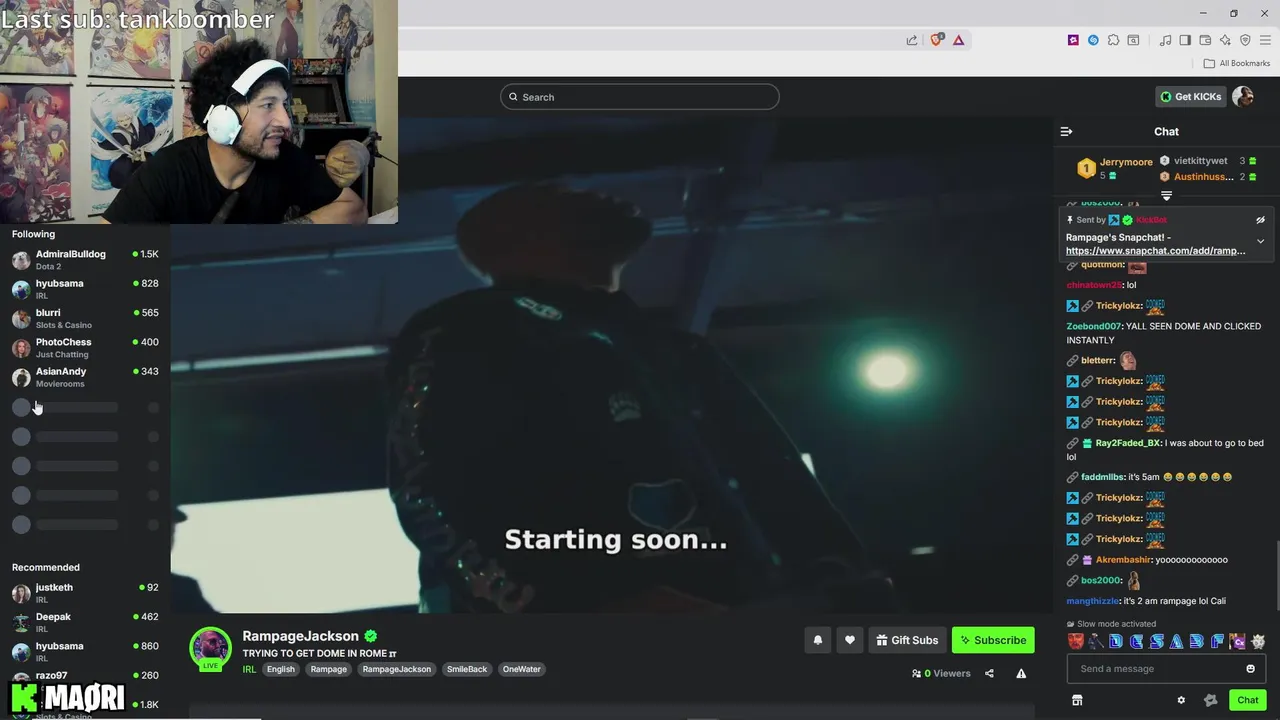Click the OneWater tag
Screen dimensions: 1280x720
pyautogui.click(x=521, y=669)
